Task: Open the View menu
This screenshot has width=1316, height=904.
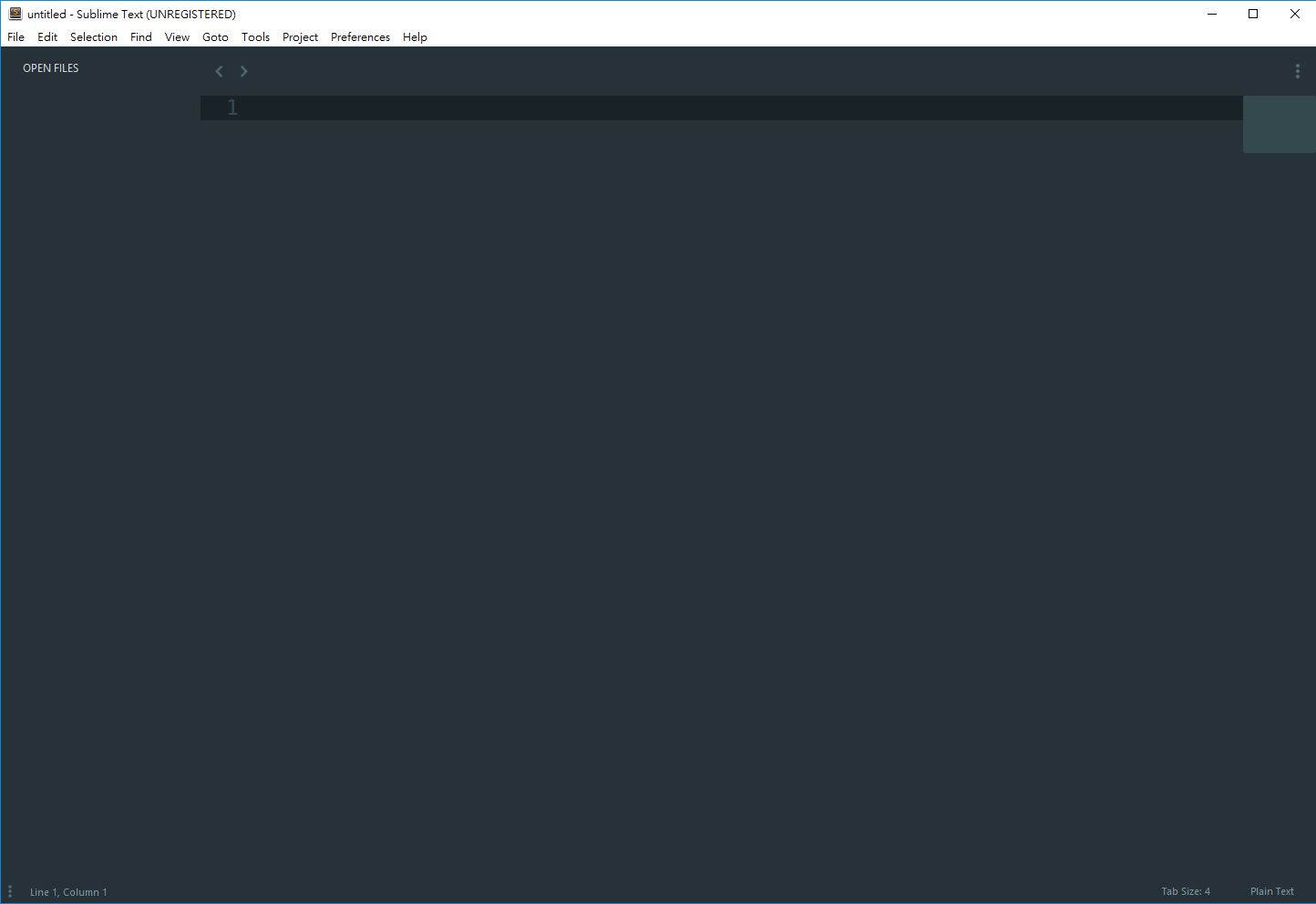Action: pos(177,37)
